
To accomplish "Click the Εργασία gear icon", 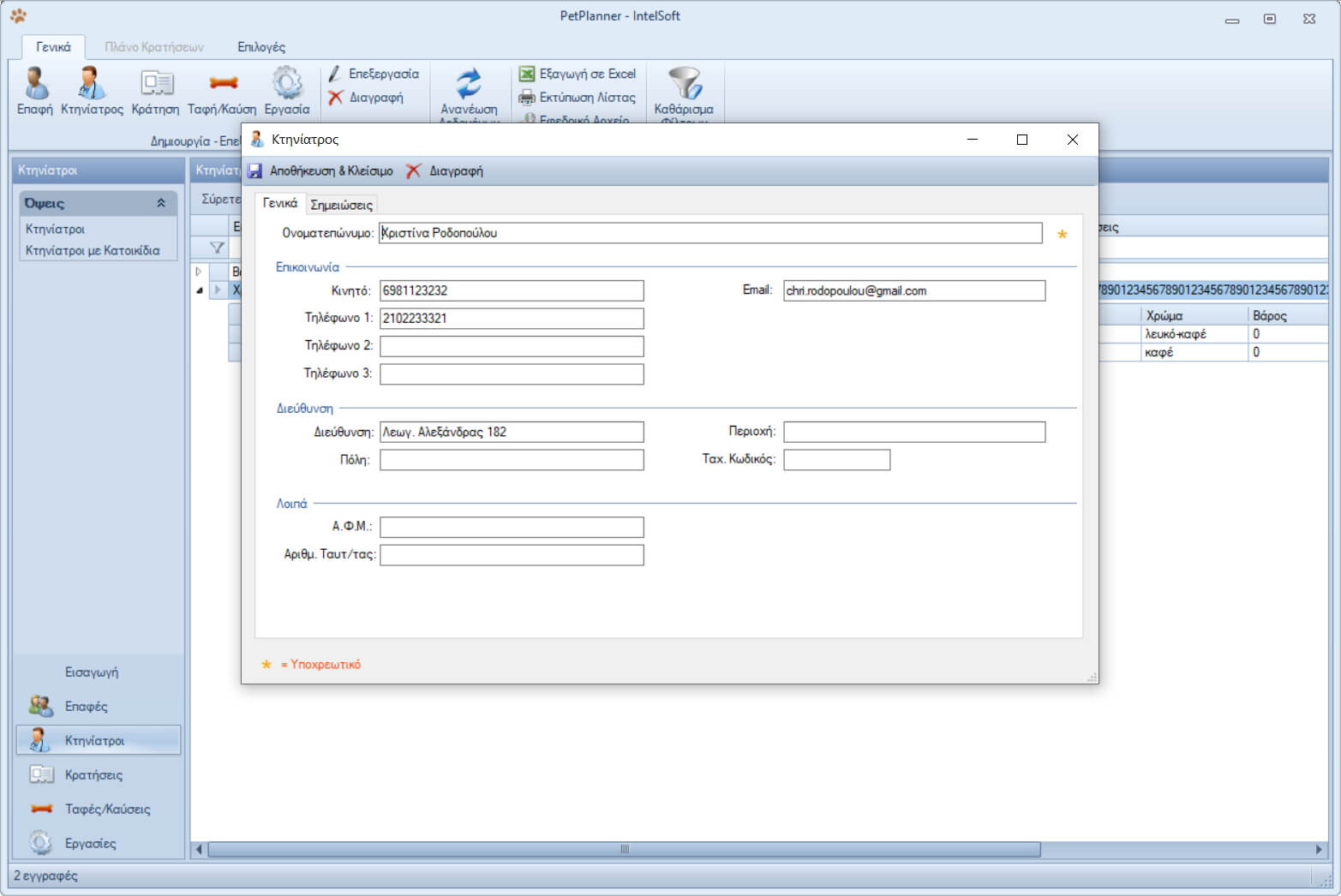I will 287,84.
